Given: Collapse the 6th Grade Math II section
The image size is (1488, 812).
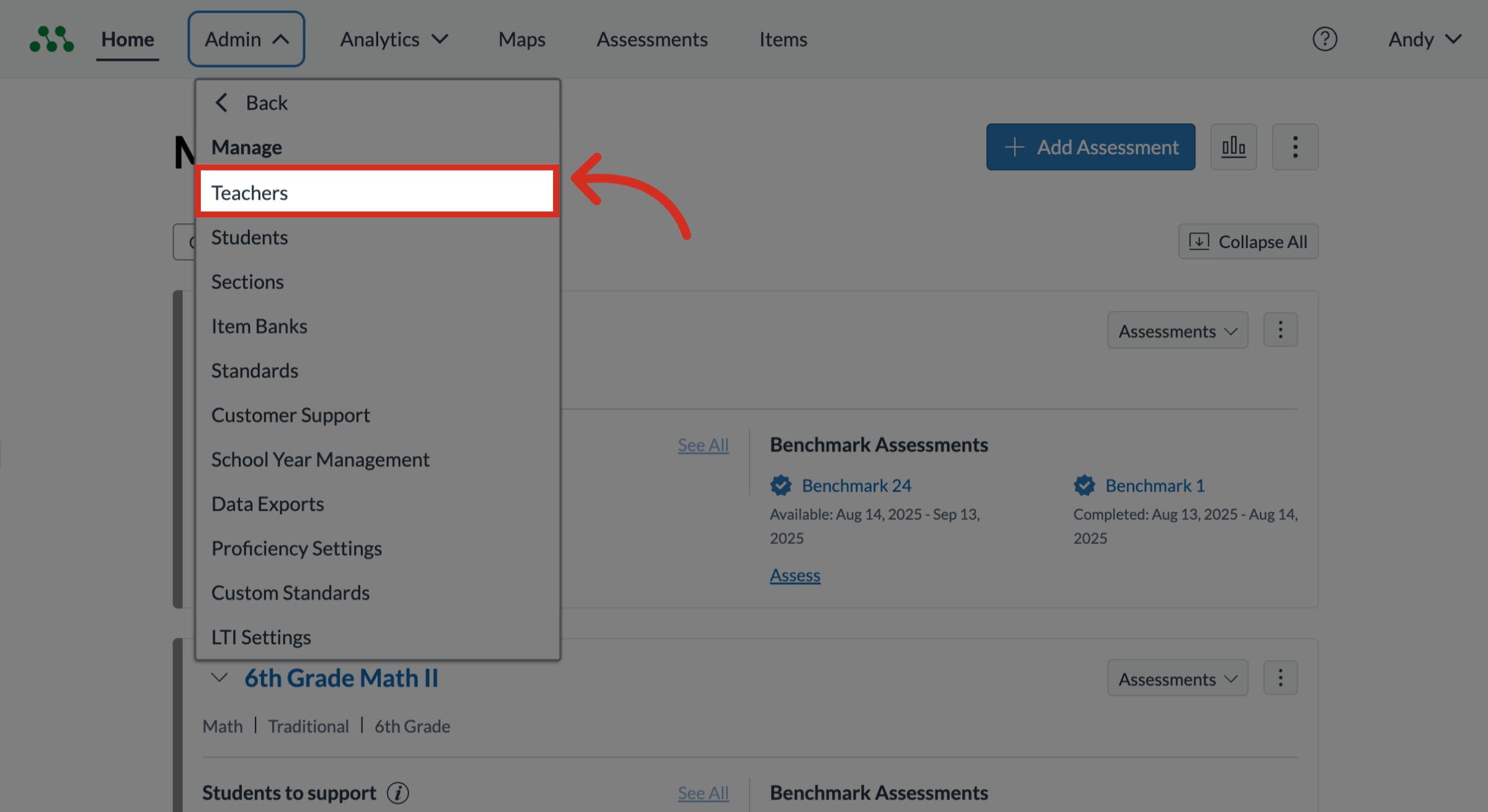Looking at the screenshot, I should 219,677.
